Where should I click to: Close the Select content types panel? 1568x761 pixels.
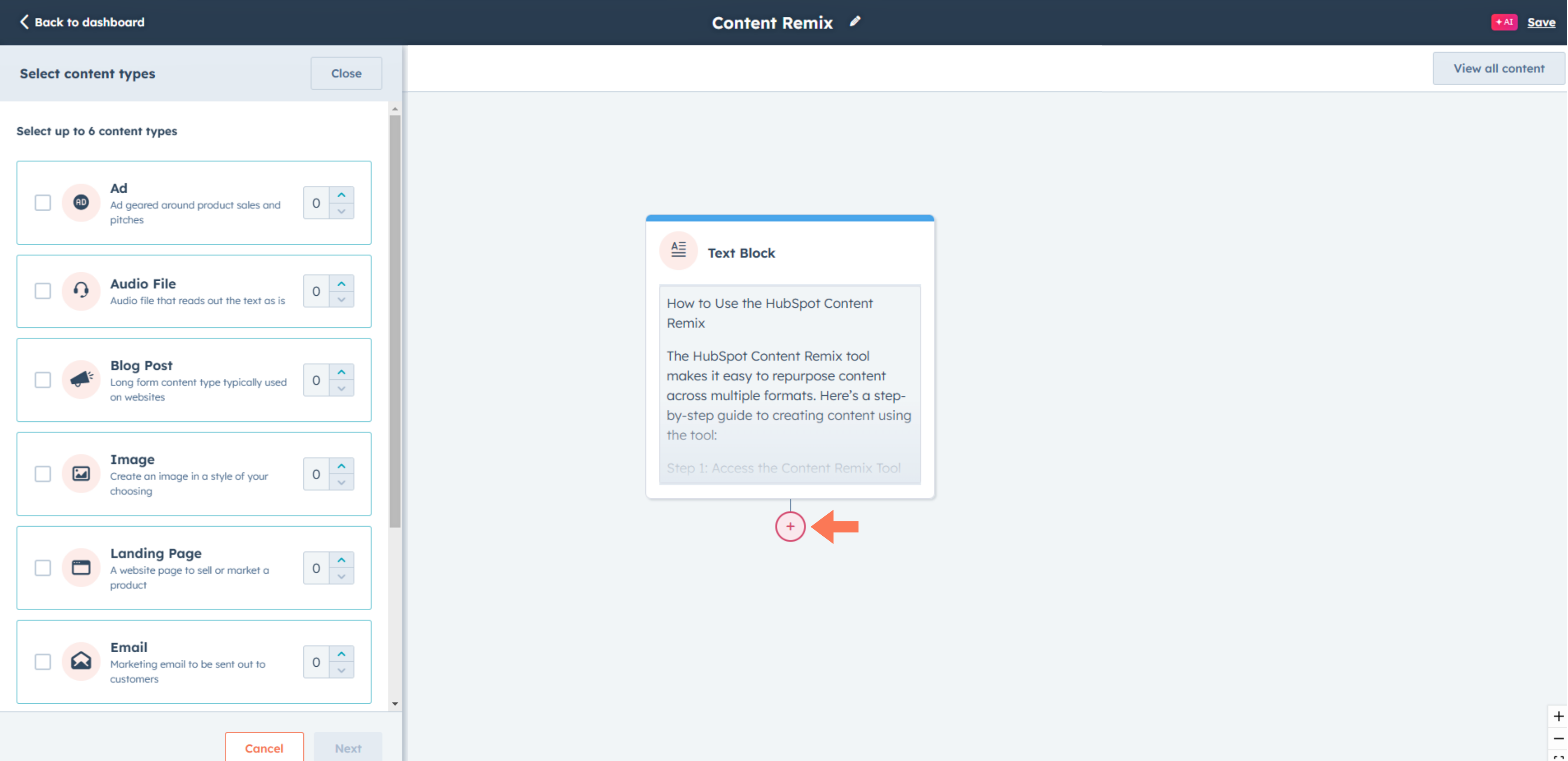[347, 73]
